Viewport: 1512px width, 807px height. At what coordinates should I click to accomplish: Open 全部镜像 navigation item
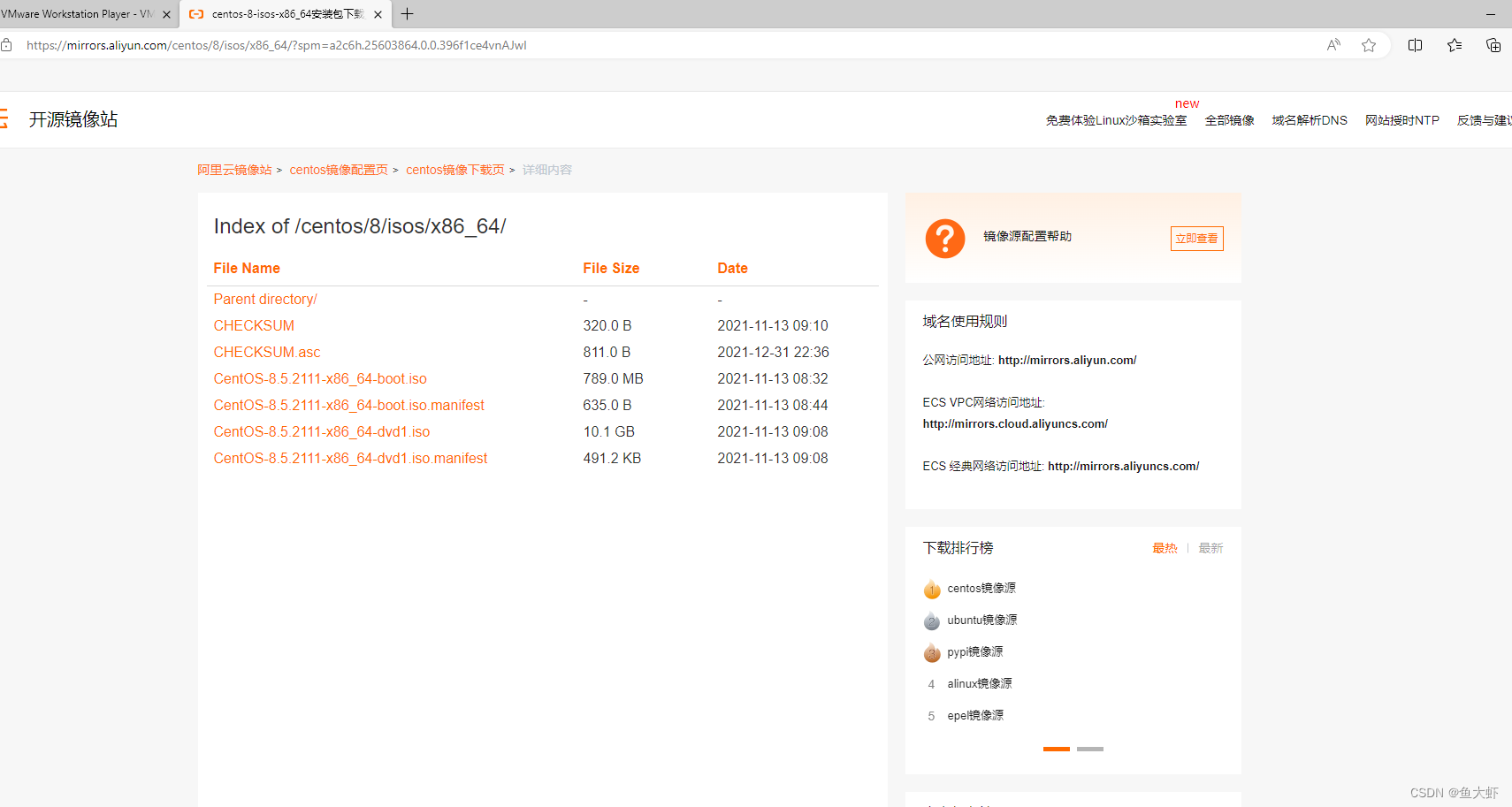1229,120
